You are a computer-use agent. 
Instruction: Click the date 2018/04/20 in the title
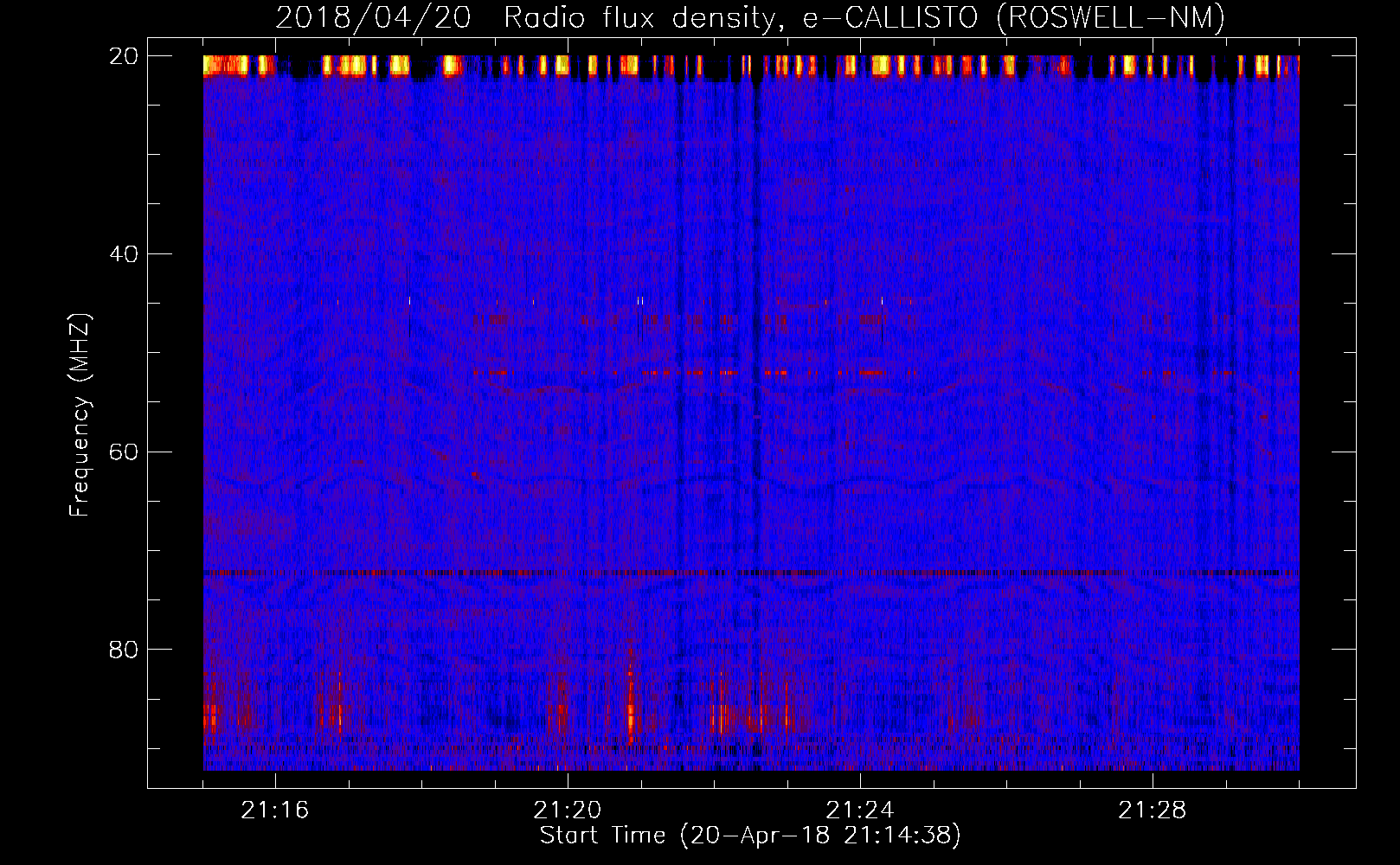(373, 17)
